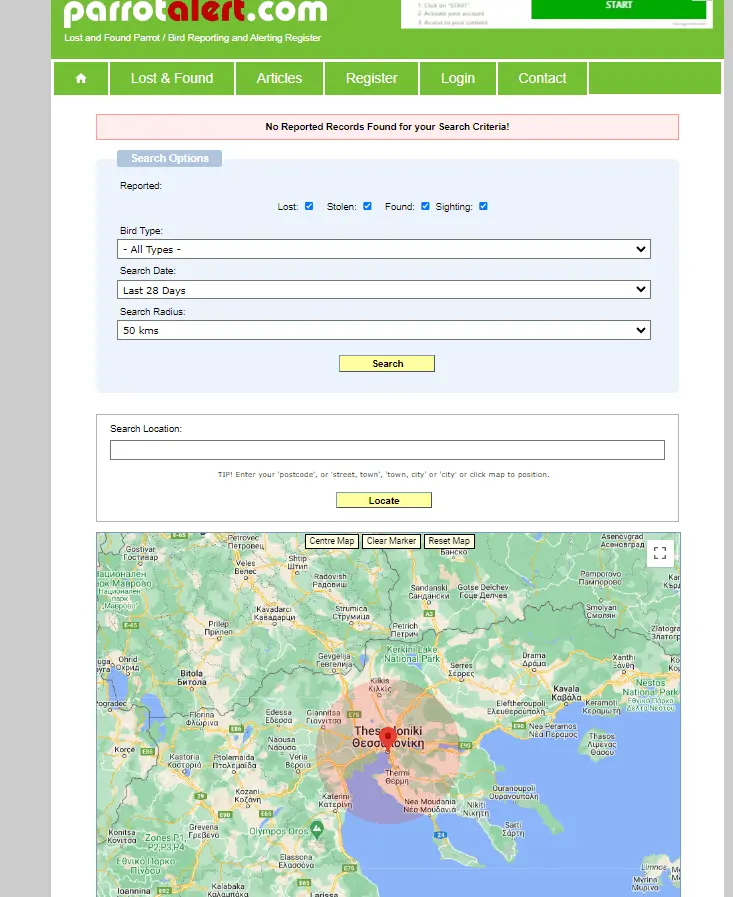733x897 pixels.
Task: Click the green START ad button
Action: pyautogui.click(x=619, y=7)
